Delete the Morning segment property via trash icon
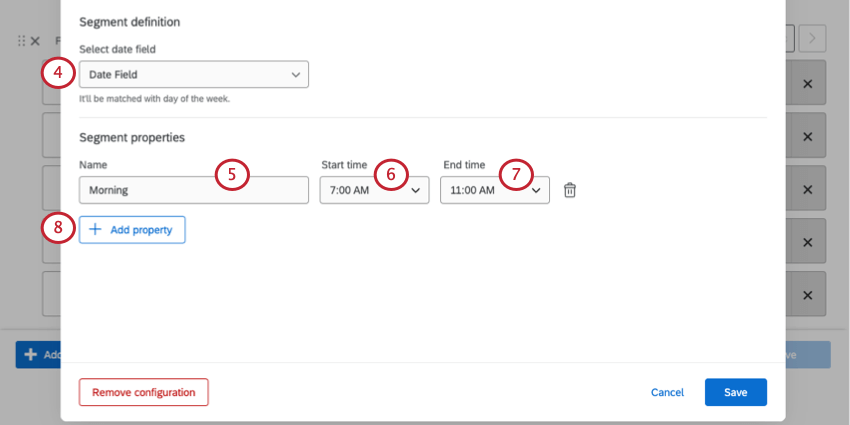This screenshot has height=425, width=850. tap(570, 190)
